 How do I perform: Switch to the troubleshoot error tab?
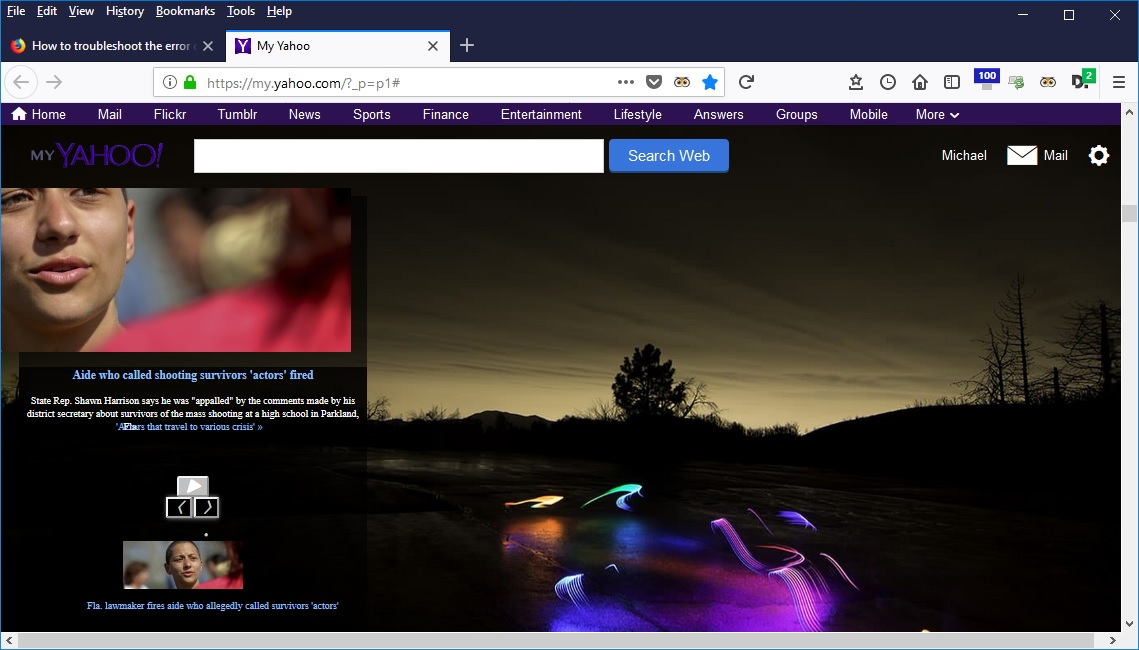[x=110, y=46]
